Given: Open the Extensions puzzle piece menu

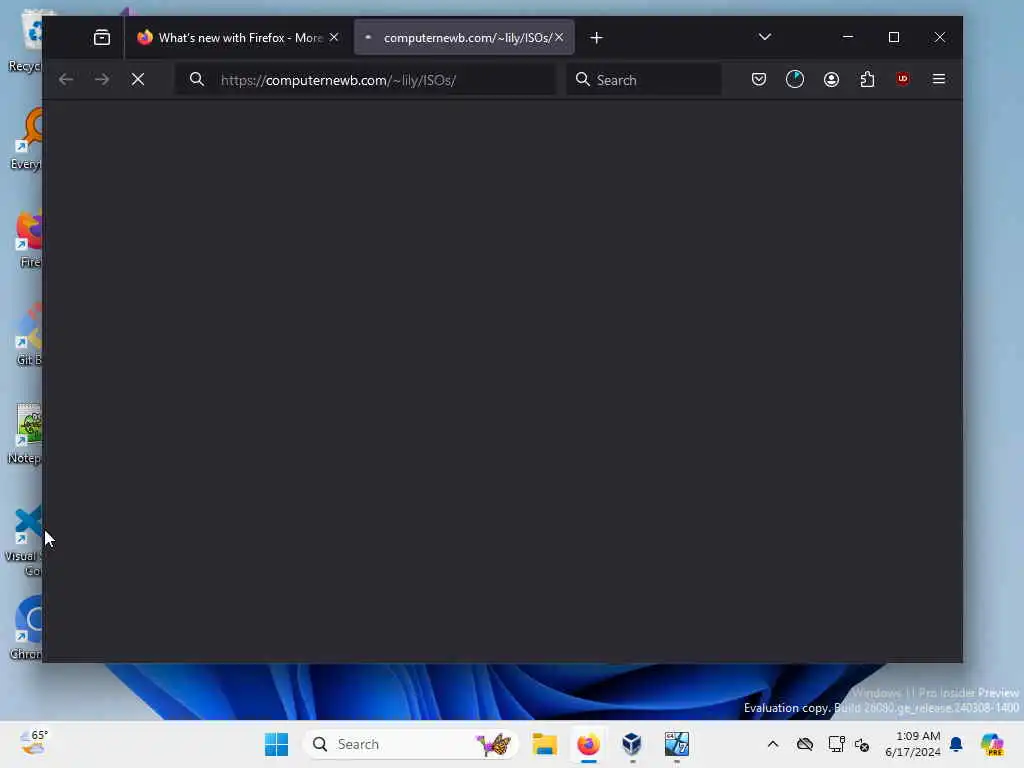Looking at the screenshot, I should 867,80.
